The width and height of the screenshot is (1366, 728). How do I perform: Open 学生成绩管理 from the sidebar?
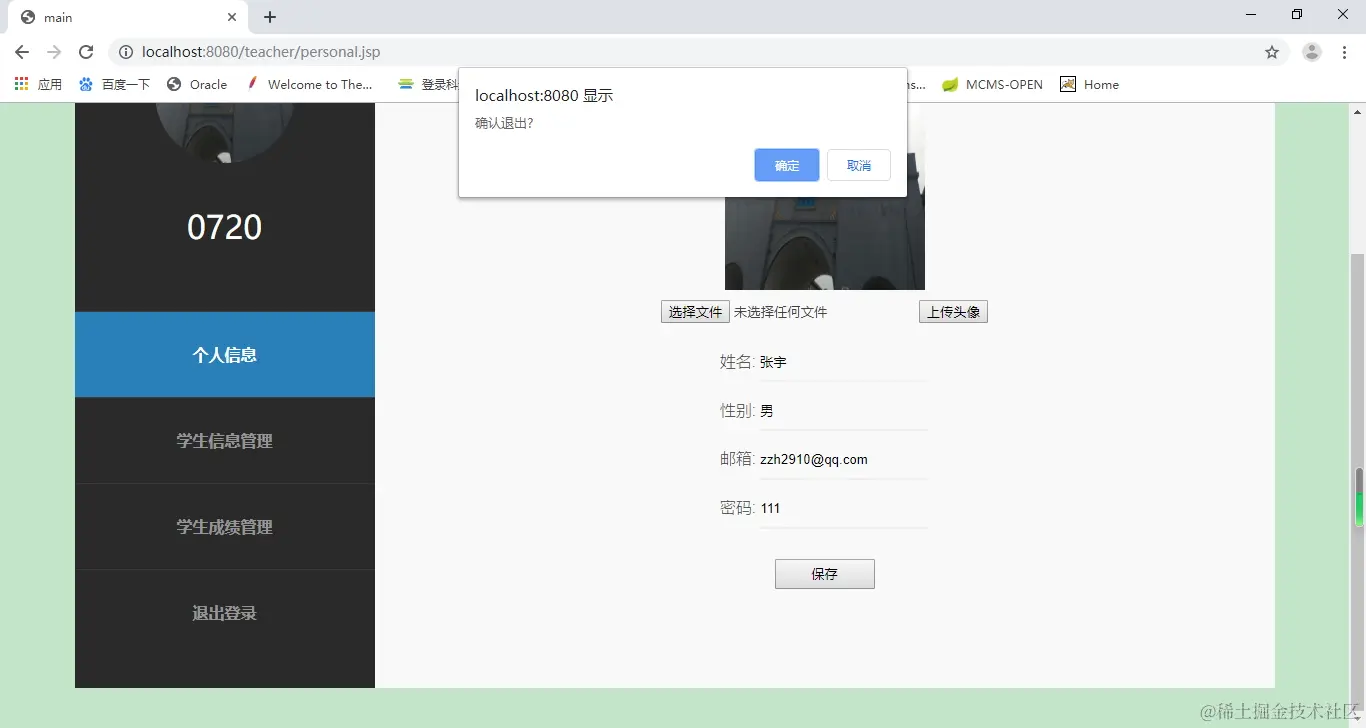[224, 527]
